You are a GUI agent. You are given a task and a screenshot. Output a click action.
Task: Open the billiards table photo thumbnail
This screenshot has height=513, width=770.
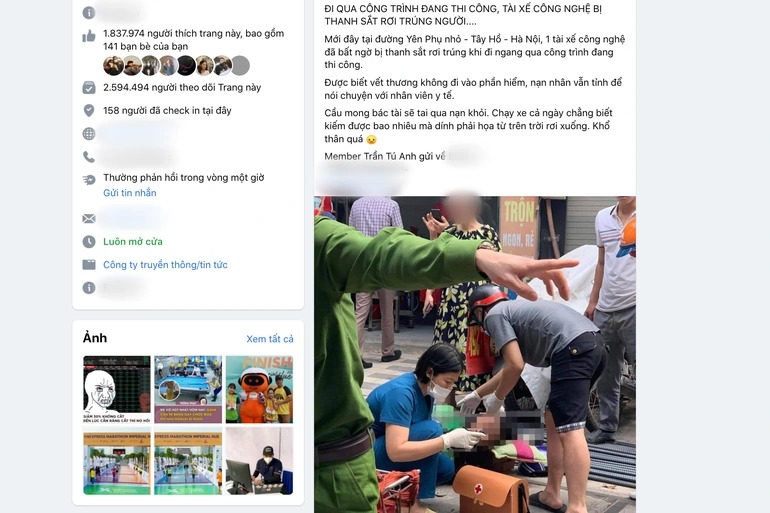click(x=188, y=389)
